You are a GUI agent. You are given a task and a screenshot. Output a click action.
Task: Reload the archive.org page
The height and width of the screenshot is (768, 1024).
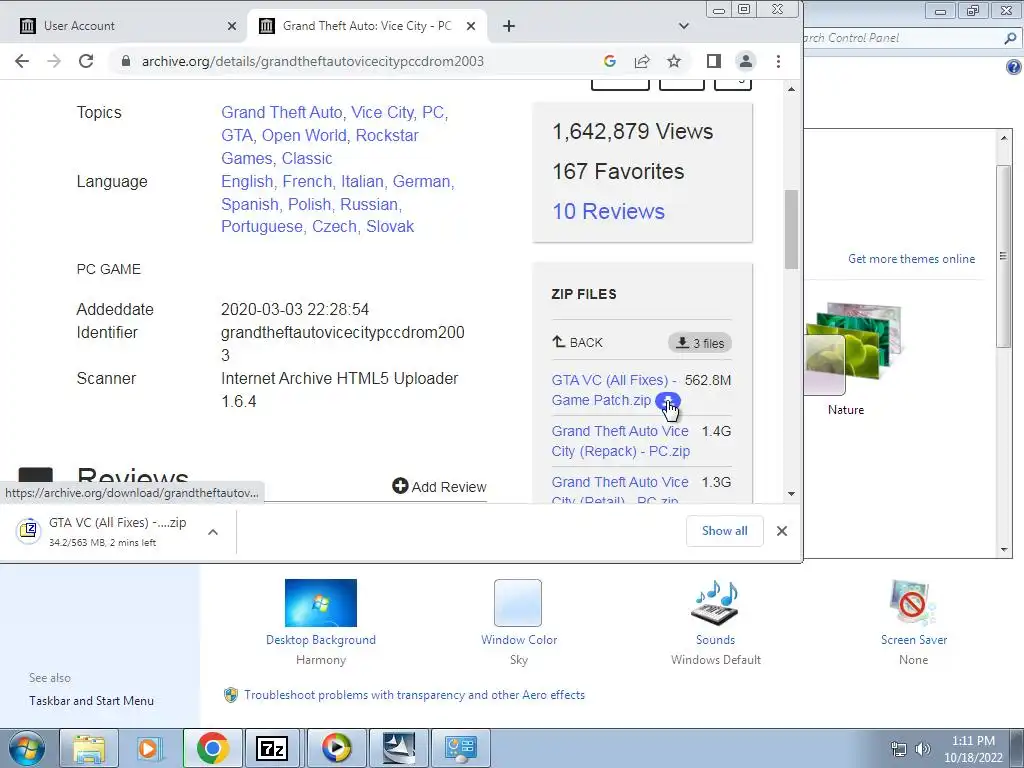[x=86, y=61]
